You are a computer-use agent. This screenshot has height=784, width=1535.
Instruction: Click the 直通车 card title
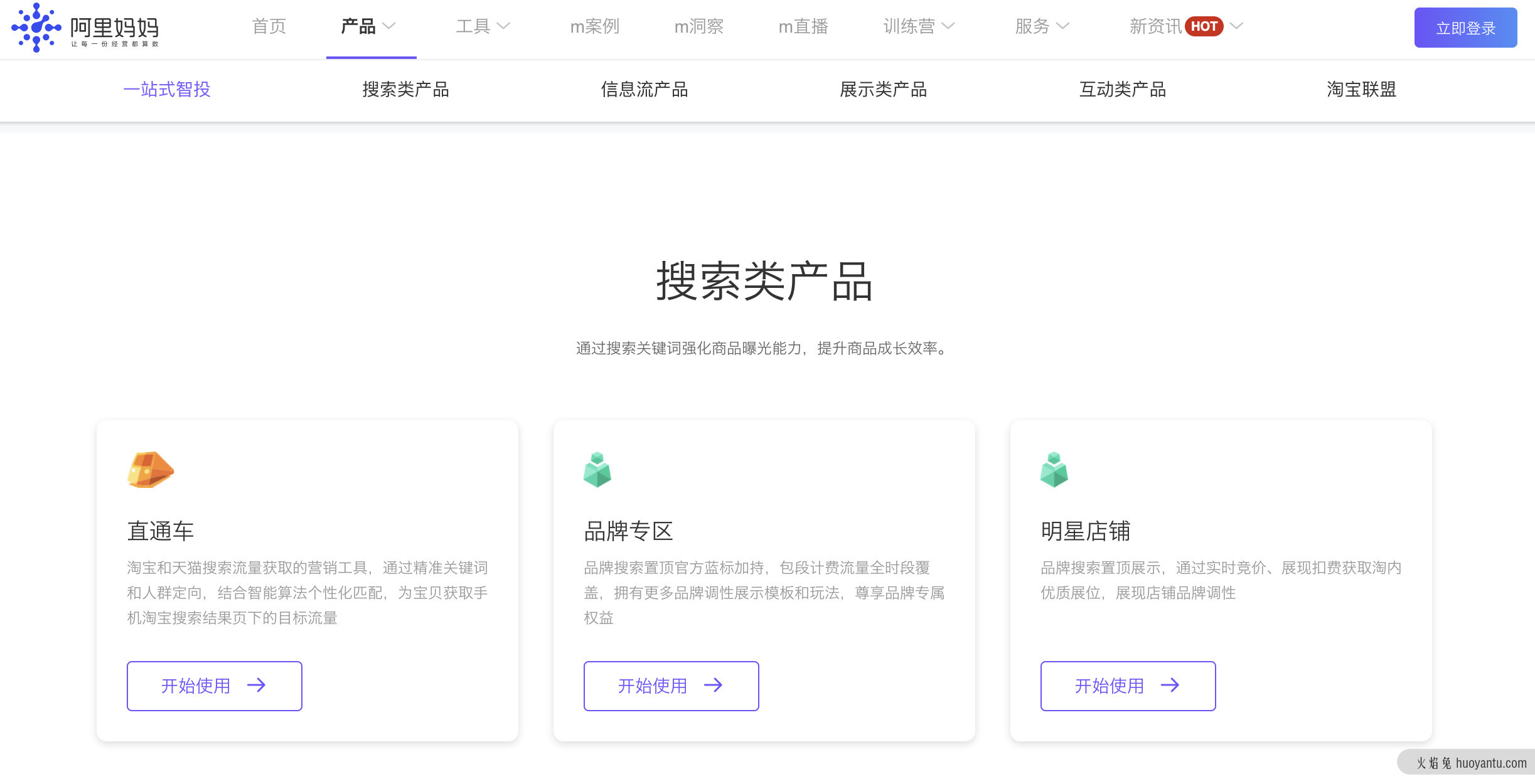(x=161, y=531)
